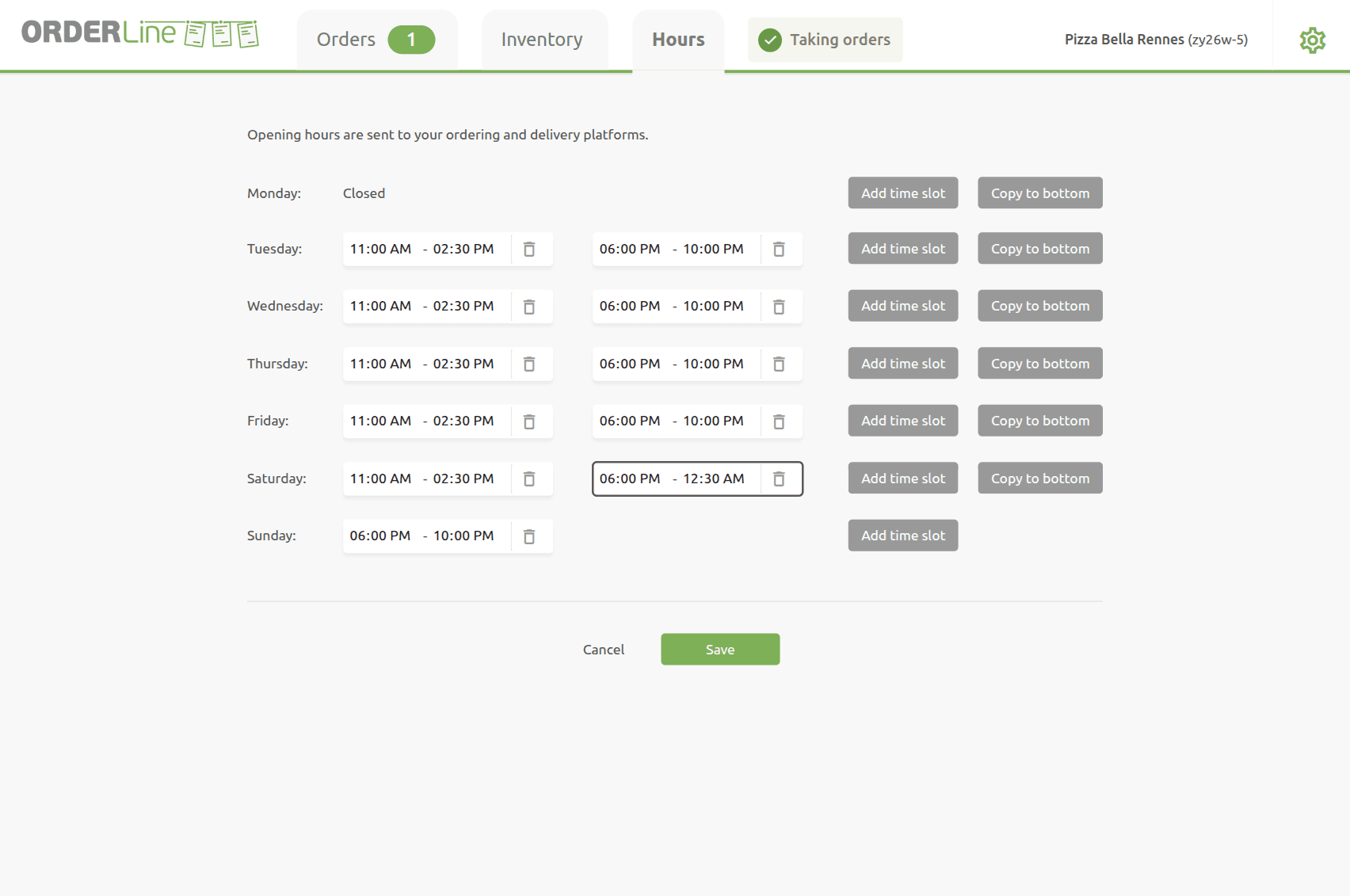Copy Thursday hours to bottom
The height and width of the screenshot is (896, 1350).
click(1040, 363)
